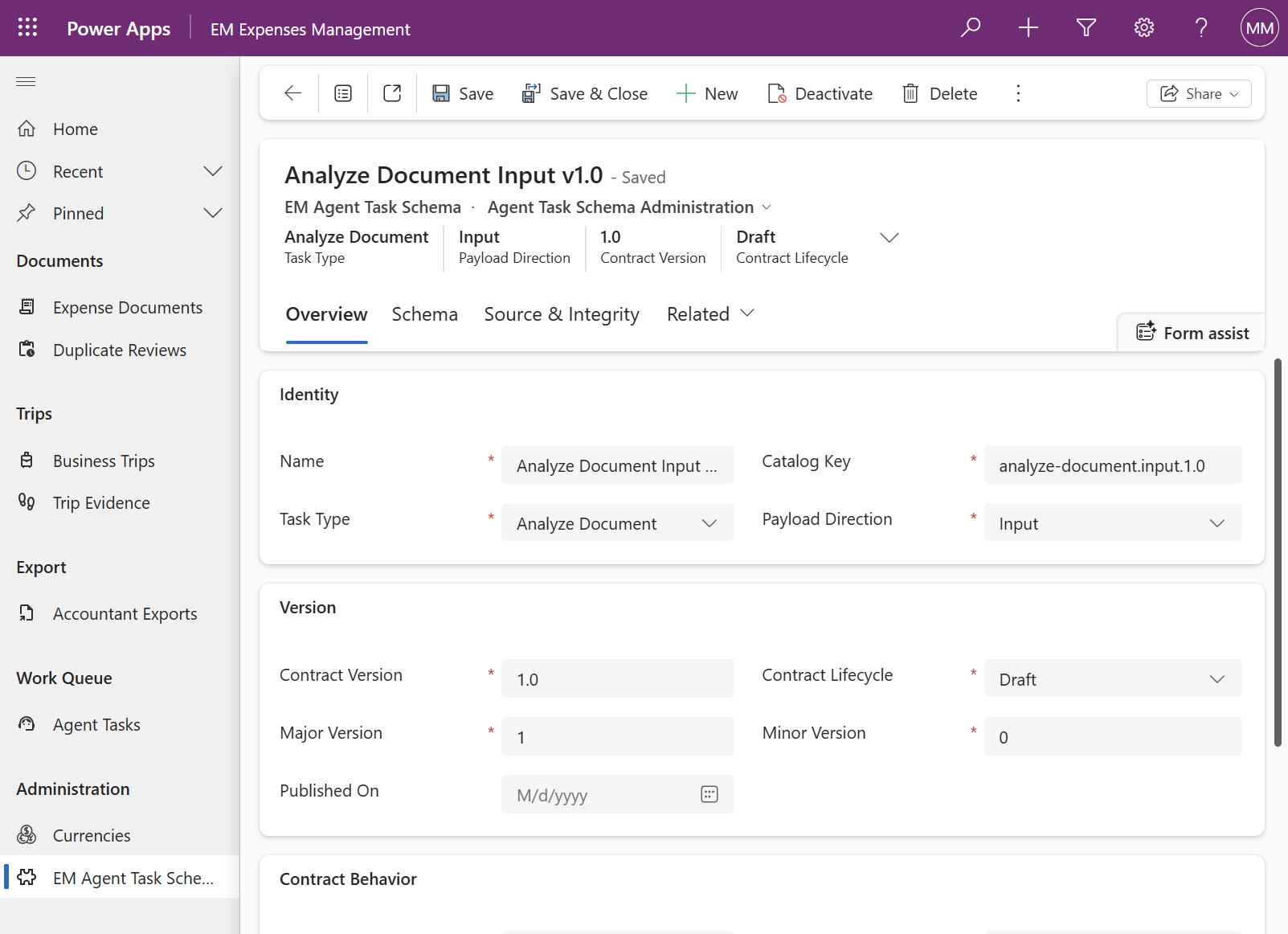Open Business Trips
Image resolution: width=1288 pixels, height=934 pixels.
point(120,461)
